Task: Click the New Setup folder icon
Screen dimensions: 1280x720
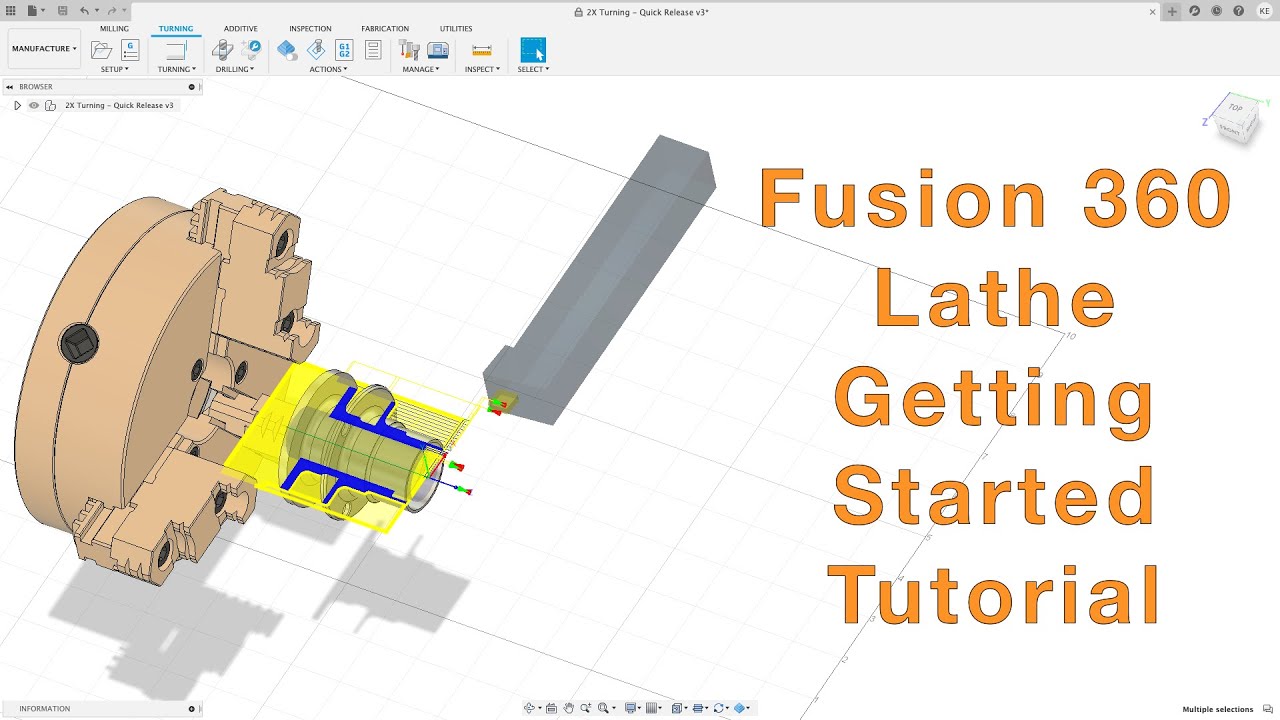Action: [x=101, y=50]
